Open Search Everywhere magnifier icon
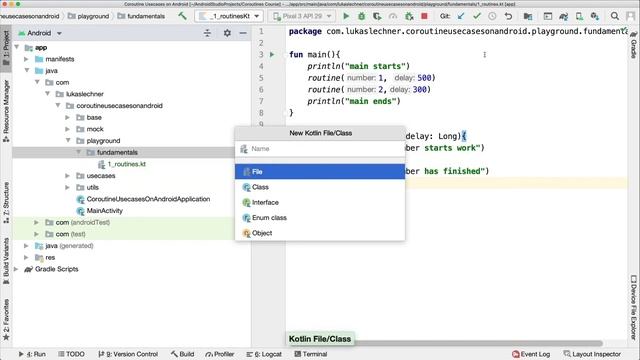The image size is (640, 360). (x=614, y=16)
